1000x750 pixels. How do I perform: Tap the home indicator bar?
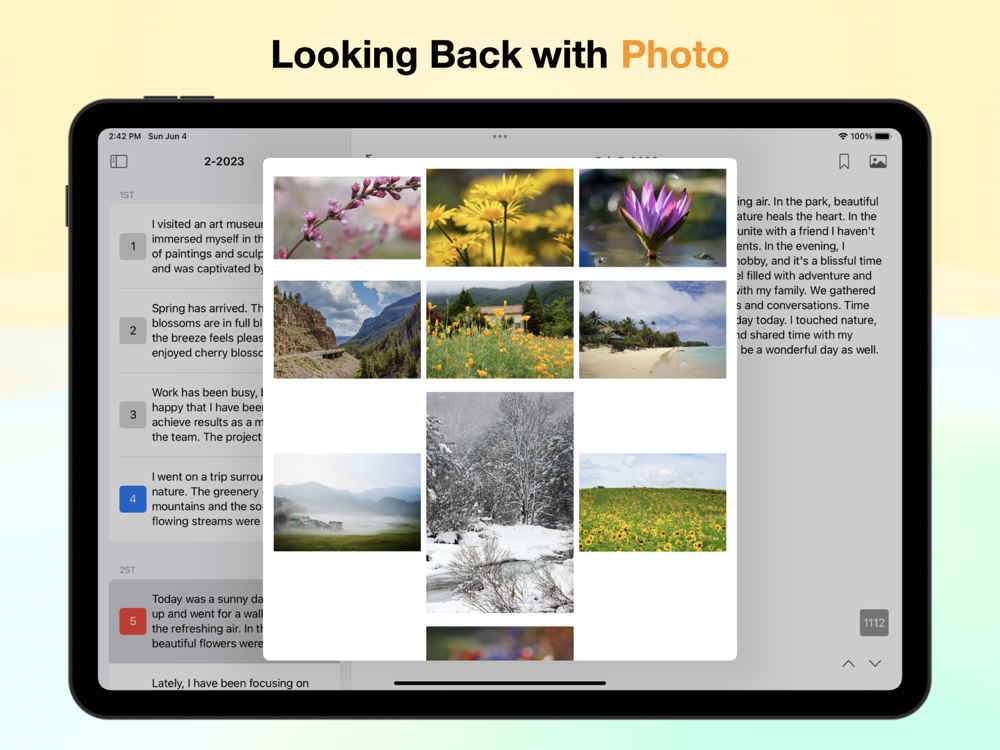click(500, 683)
